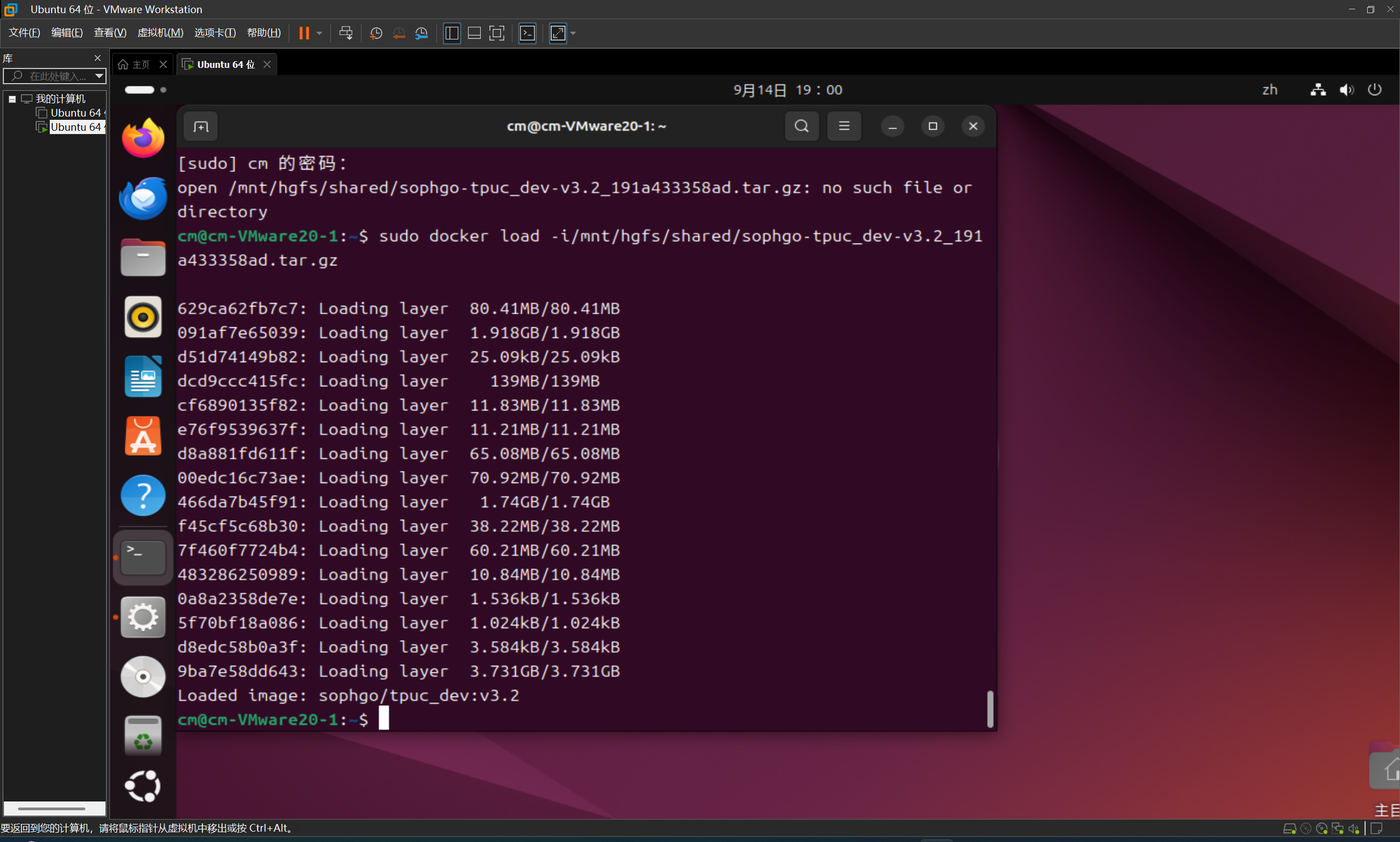Viewport: 1400px width, 842px height.
Task: Enter full screen mode icon
Action: (496, 33)
